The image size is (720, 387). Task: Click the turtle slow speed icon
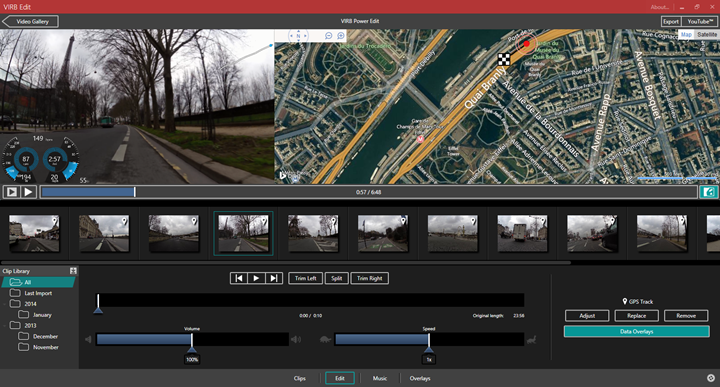click(326, 340)
